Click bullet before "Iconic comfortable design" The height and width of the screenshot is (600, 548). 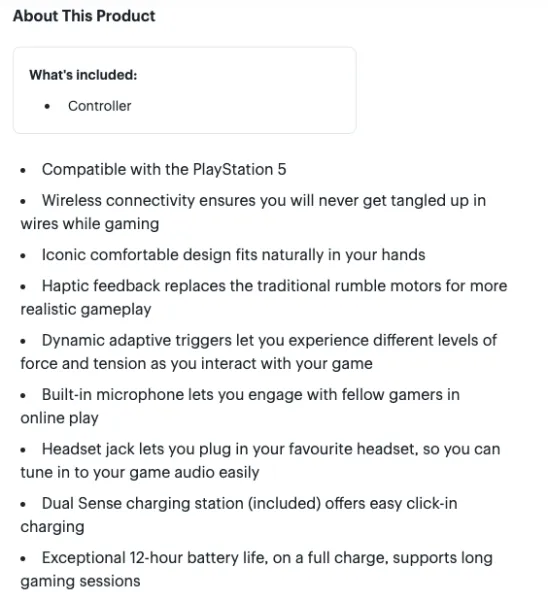[23, 256]
